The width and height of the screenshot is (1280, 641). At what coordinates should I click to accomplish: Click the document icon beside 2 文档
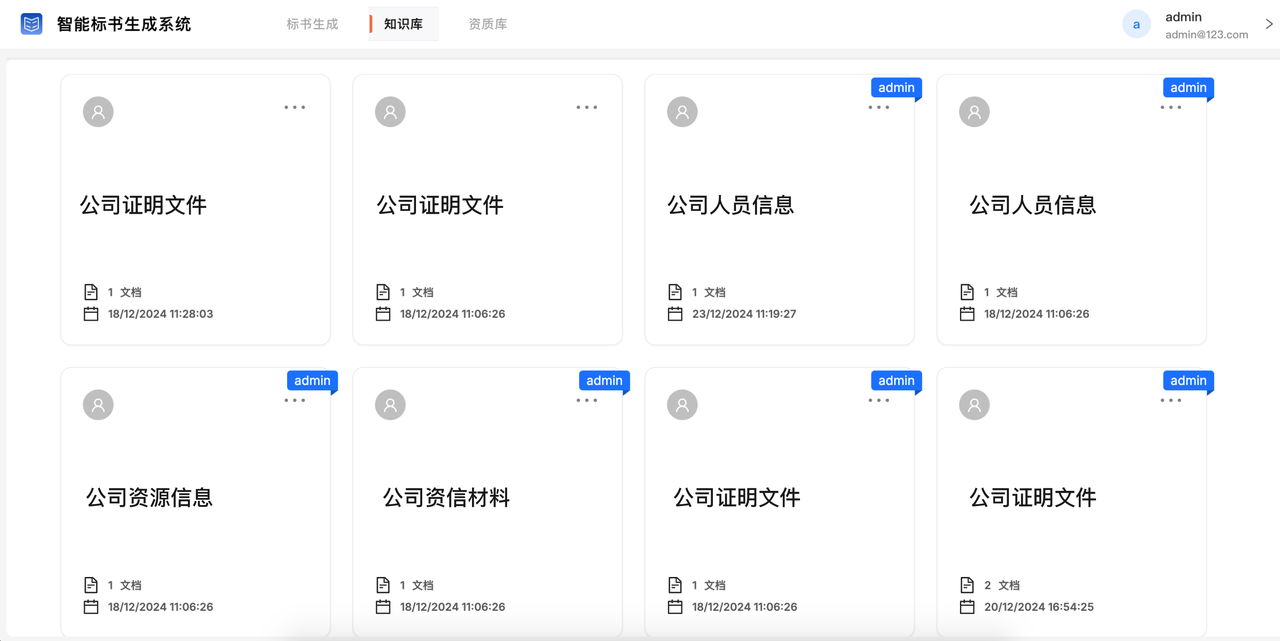[x=967, y=585]
